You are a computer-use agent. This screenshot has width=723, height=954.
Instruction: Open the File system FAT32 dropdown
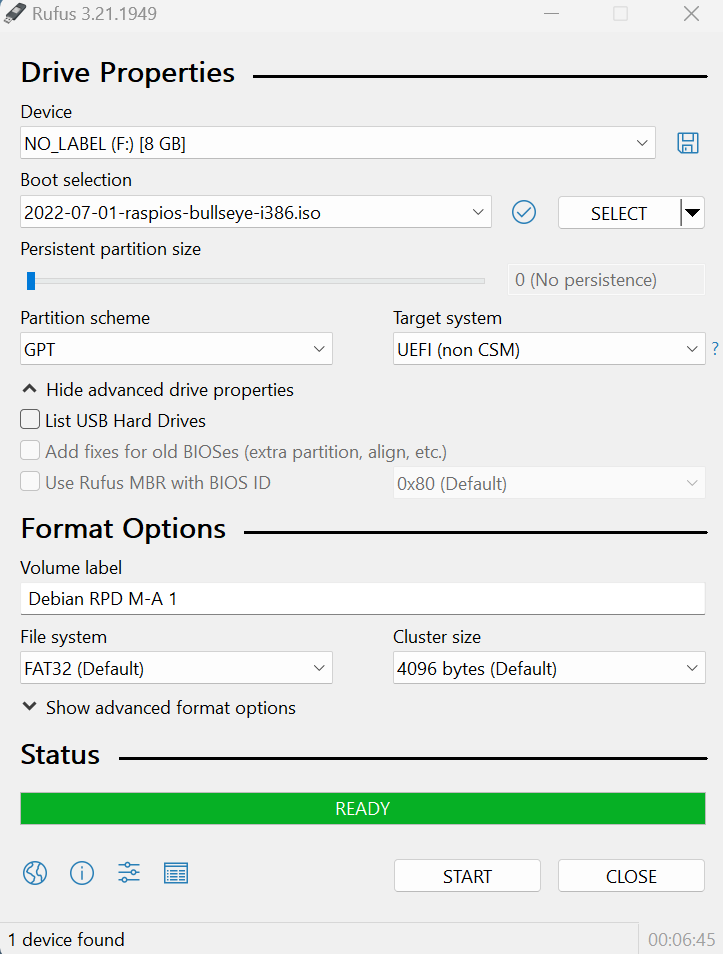coord(176,668)
